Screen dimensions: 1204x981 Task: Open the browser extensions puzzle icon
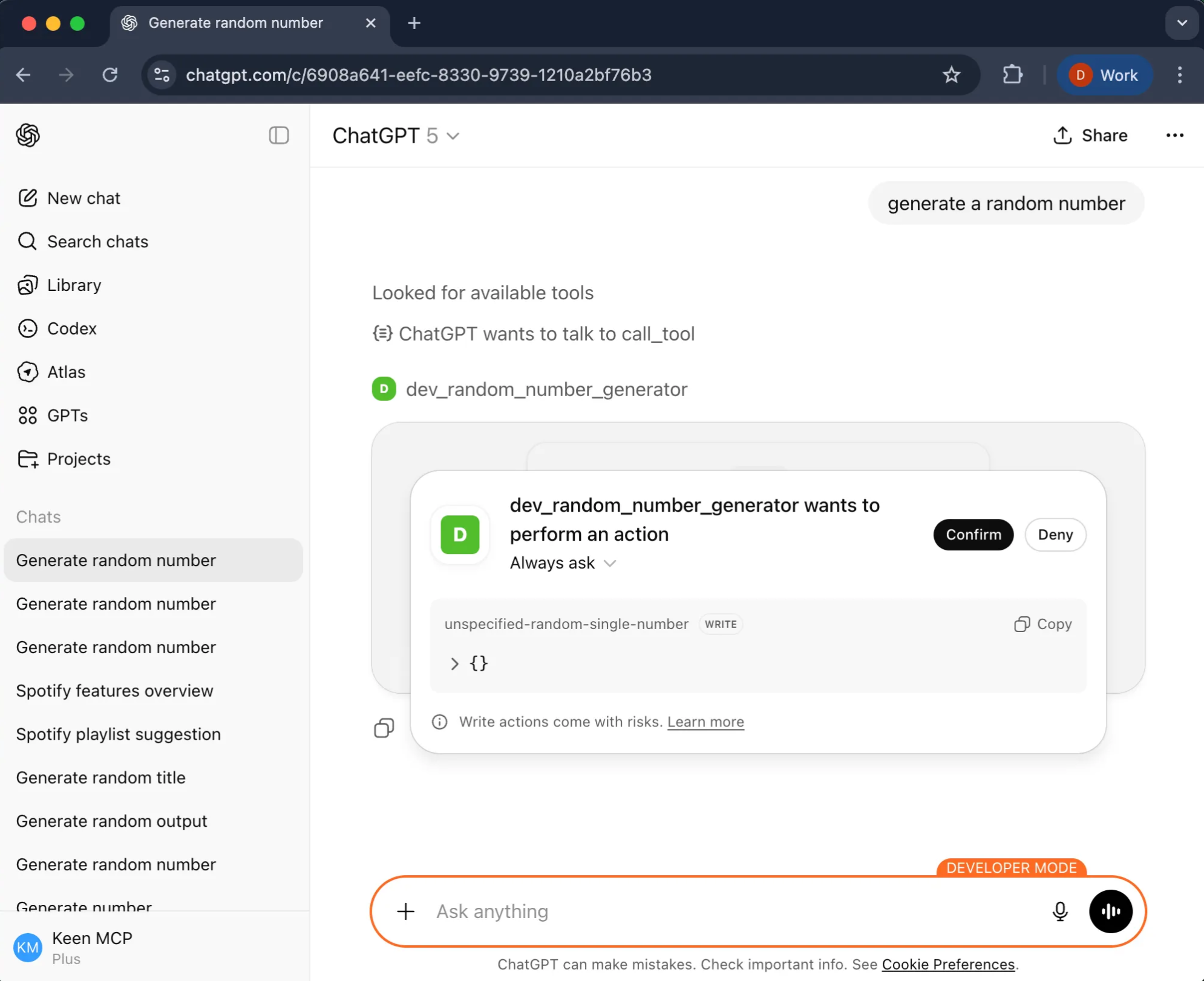(1012, 75)
